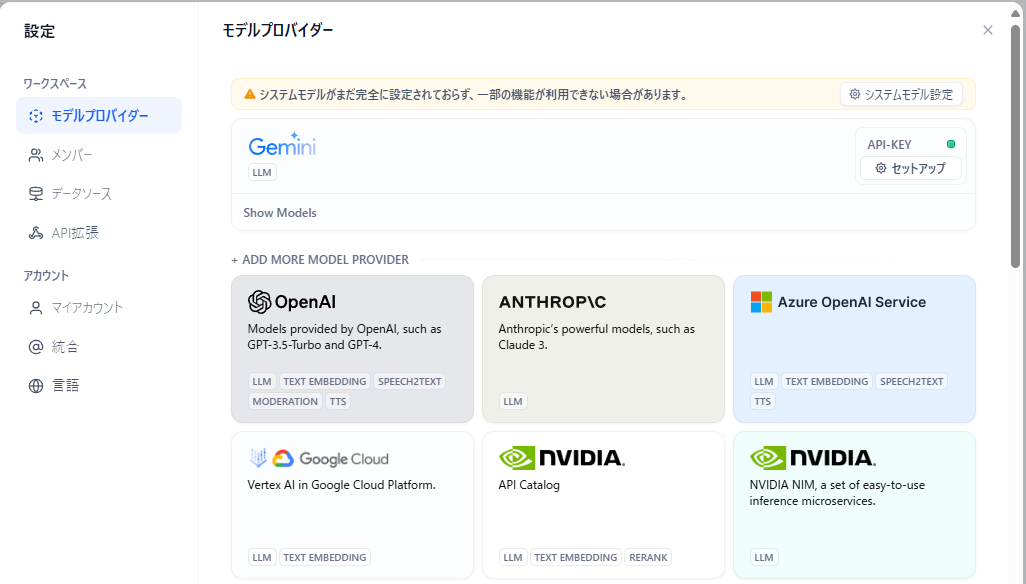The width and height of the screenshot is (1026, 584).
Task: Open the Members (メンバー) icon
Action: click(36, 155)
